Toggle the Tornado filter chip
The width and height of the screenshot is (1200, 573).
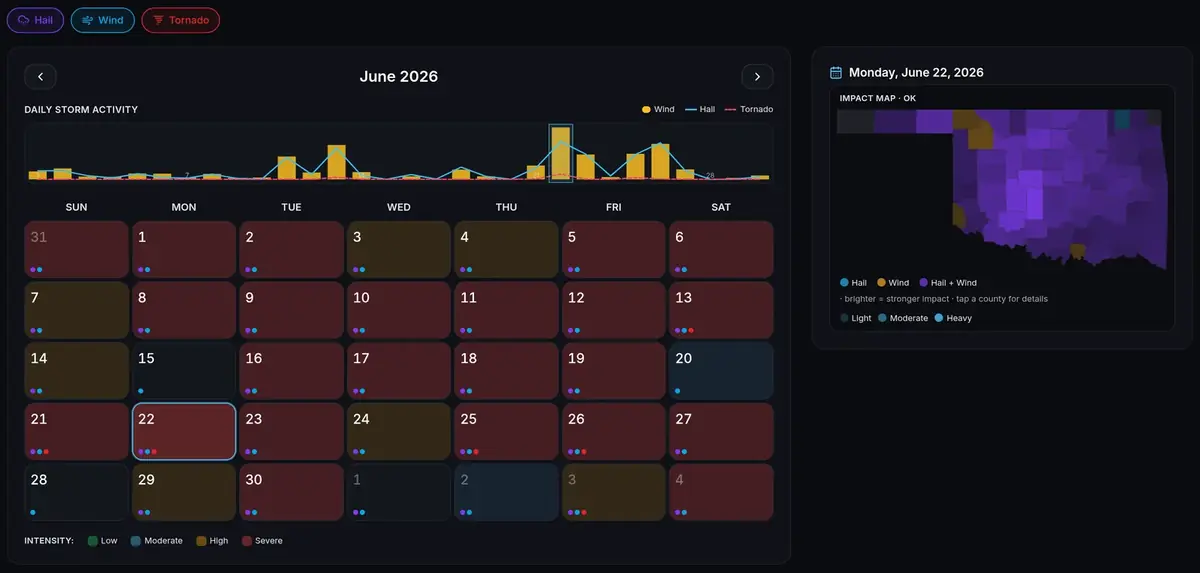[181, 20]
